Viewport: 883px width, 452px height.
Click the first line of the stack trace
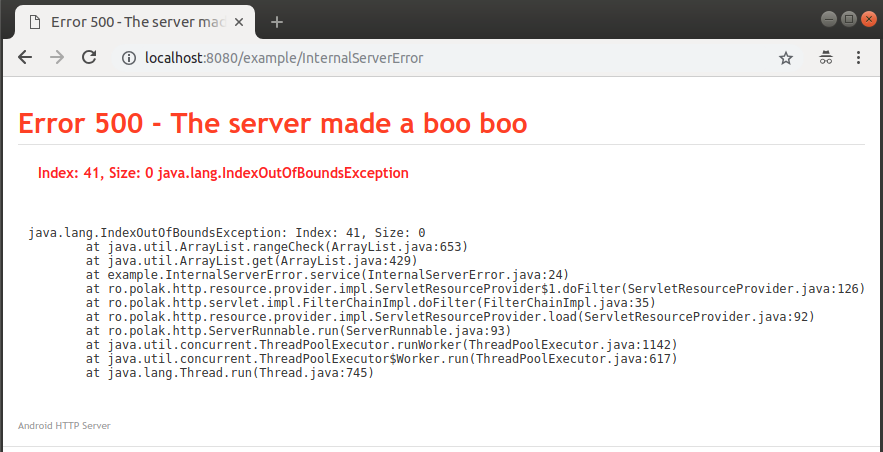227,232
